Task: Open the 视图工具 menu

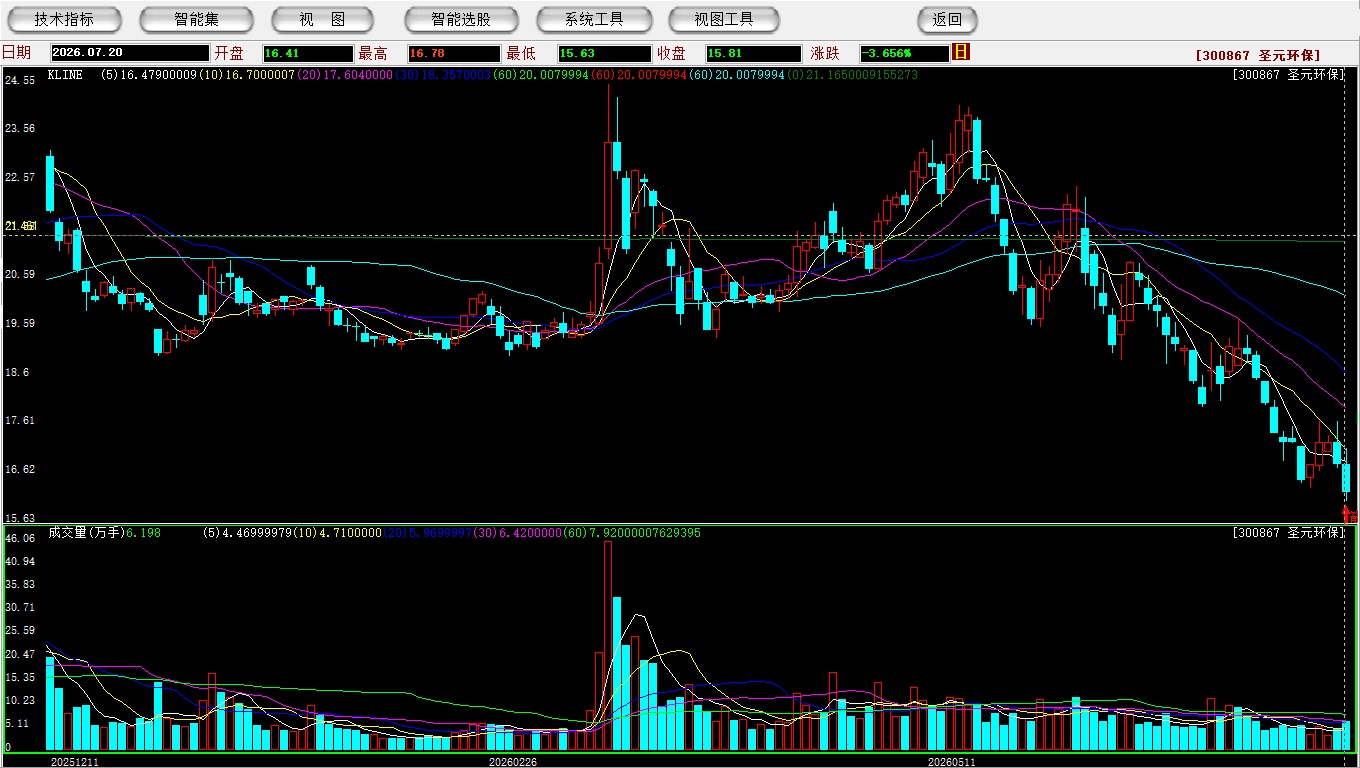Action: (724, 19)
